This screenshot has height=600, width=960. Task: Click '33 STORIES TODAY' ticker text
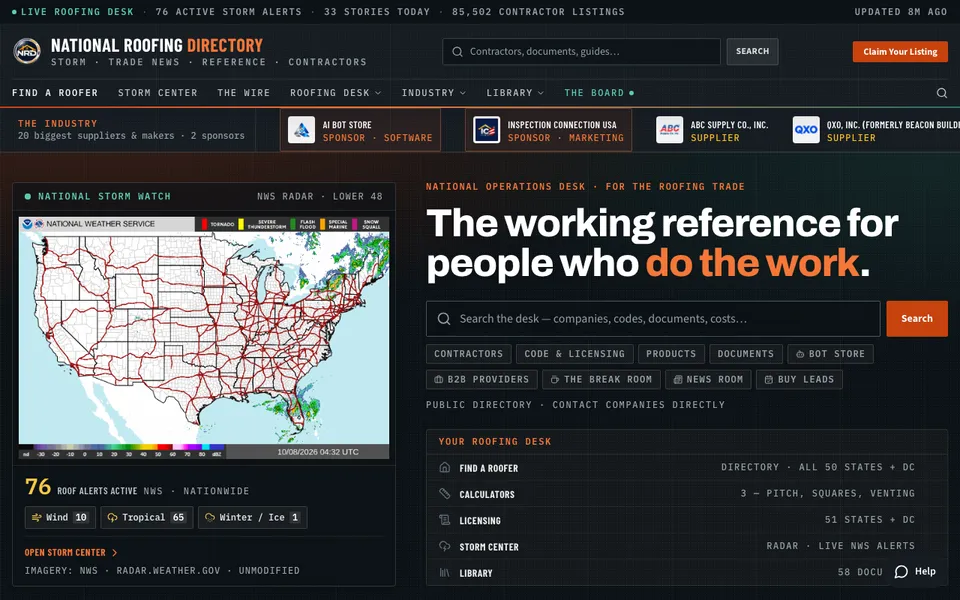click(377, 12)
